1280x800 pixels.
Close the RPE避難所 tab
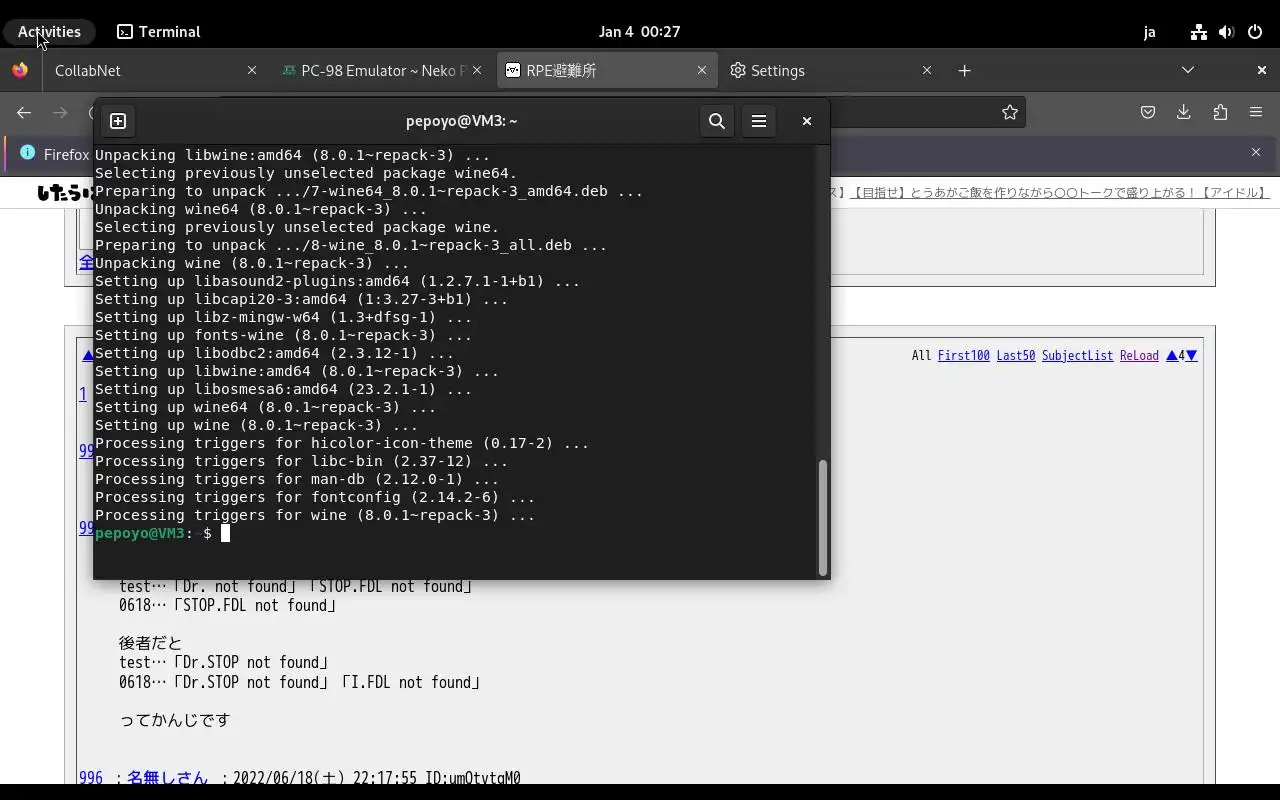click(x=702, y=70)
